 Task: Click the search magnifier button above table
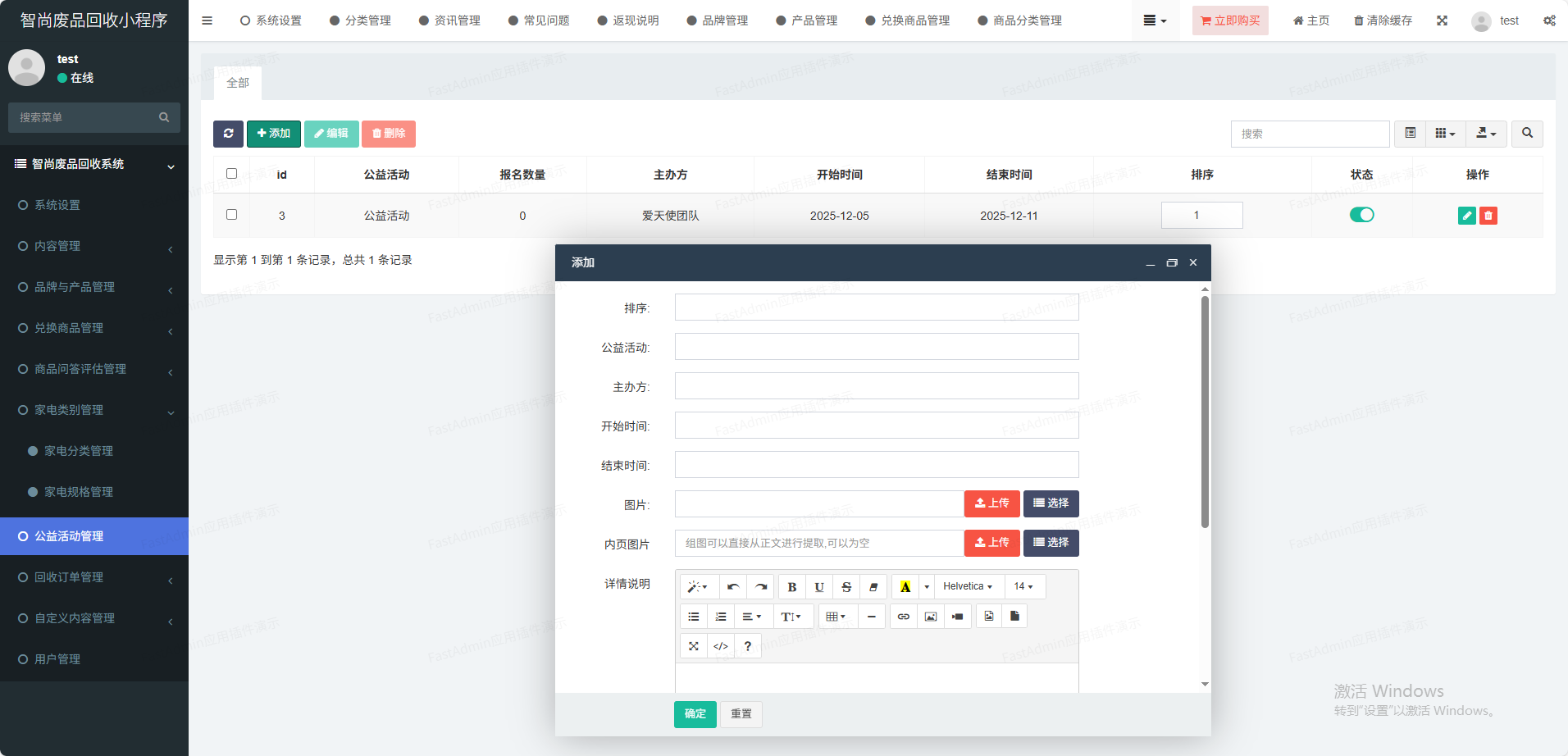(x=1527, y=134)
